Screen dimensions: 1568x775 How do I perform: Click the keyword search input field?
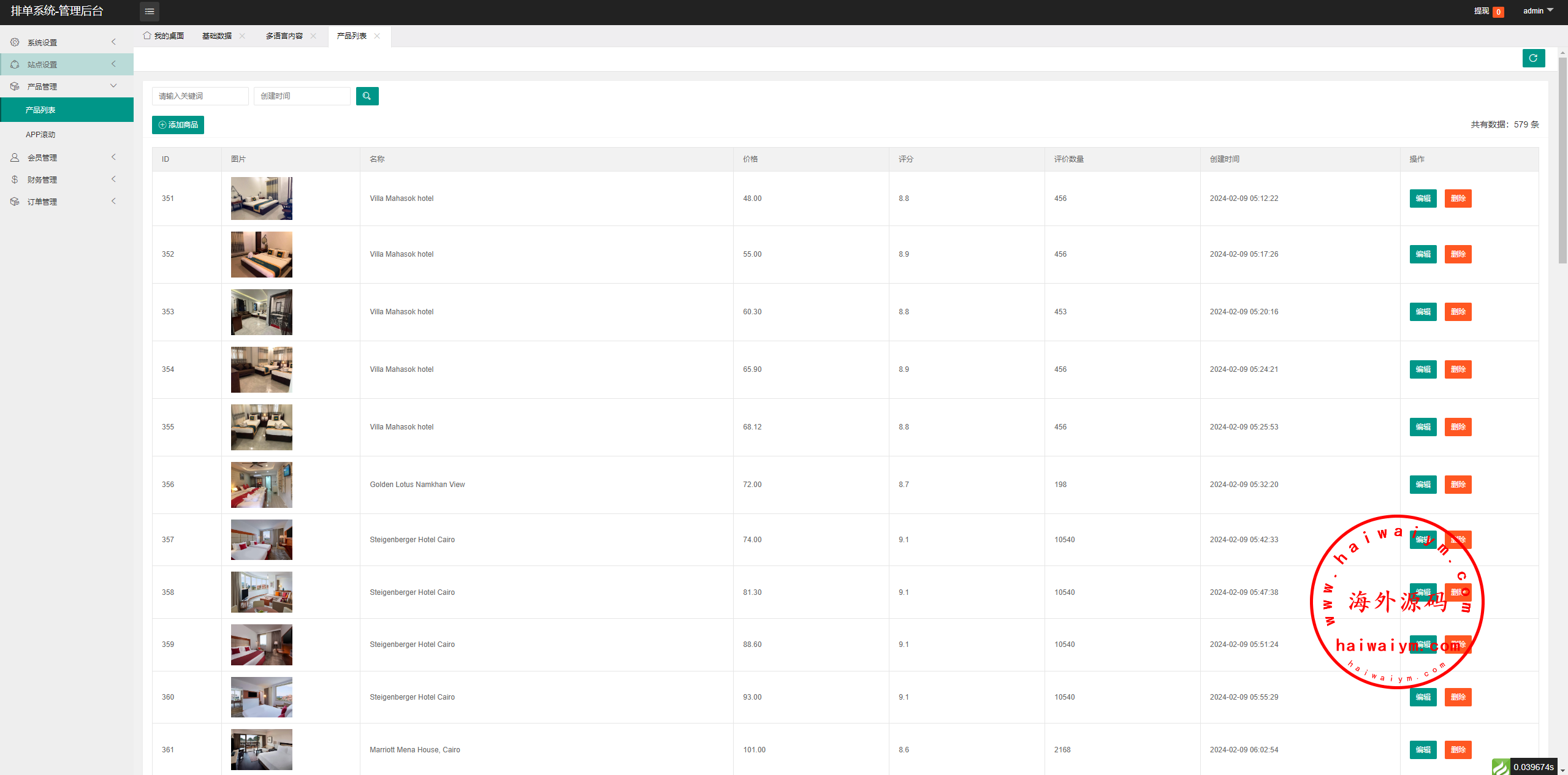pyautogui.click(x=200, y=96)
